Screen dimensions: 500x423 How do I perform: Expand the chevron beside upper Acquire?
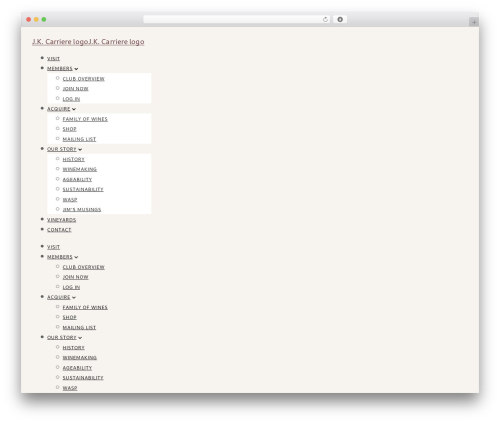(74, 109)
